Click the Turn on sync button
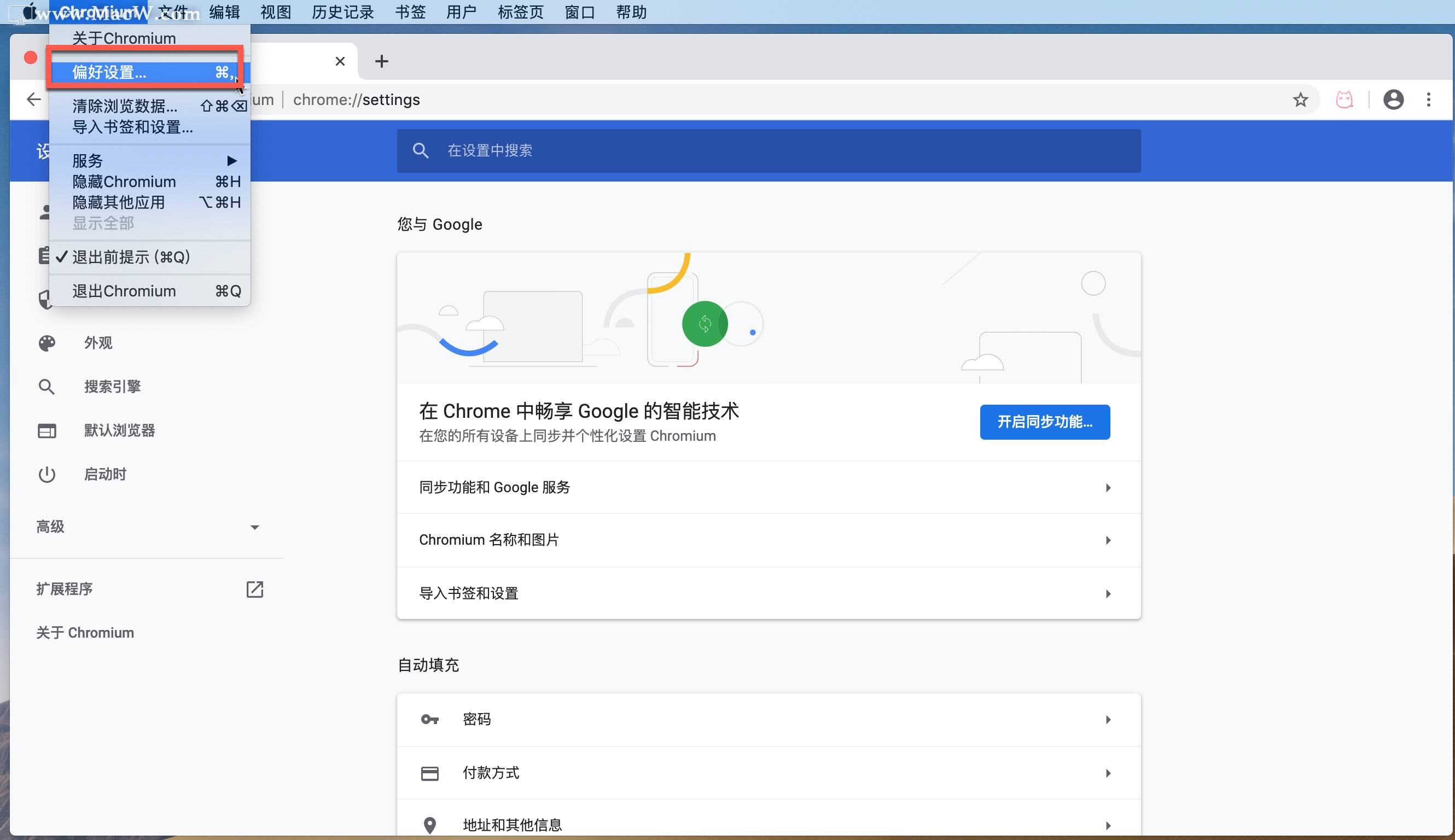The height and width of the screenshot is (840, 1455). [x=1044, y=422]
